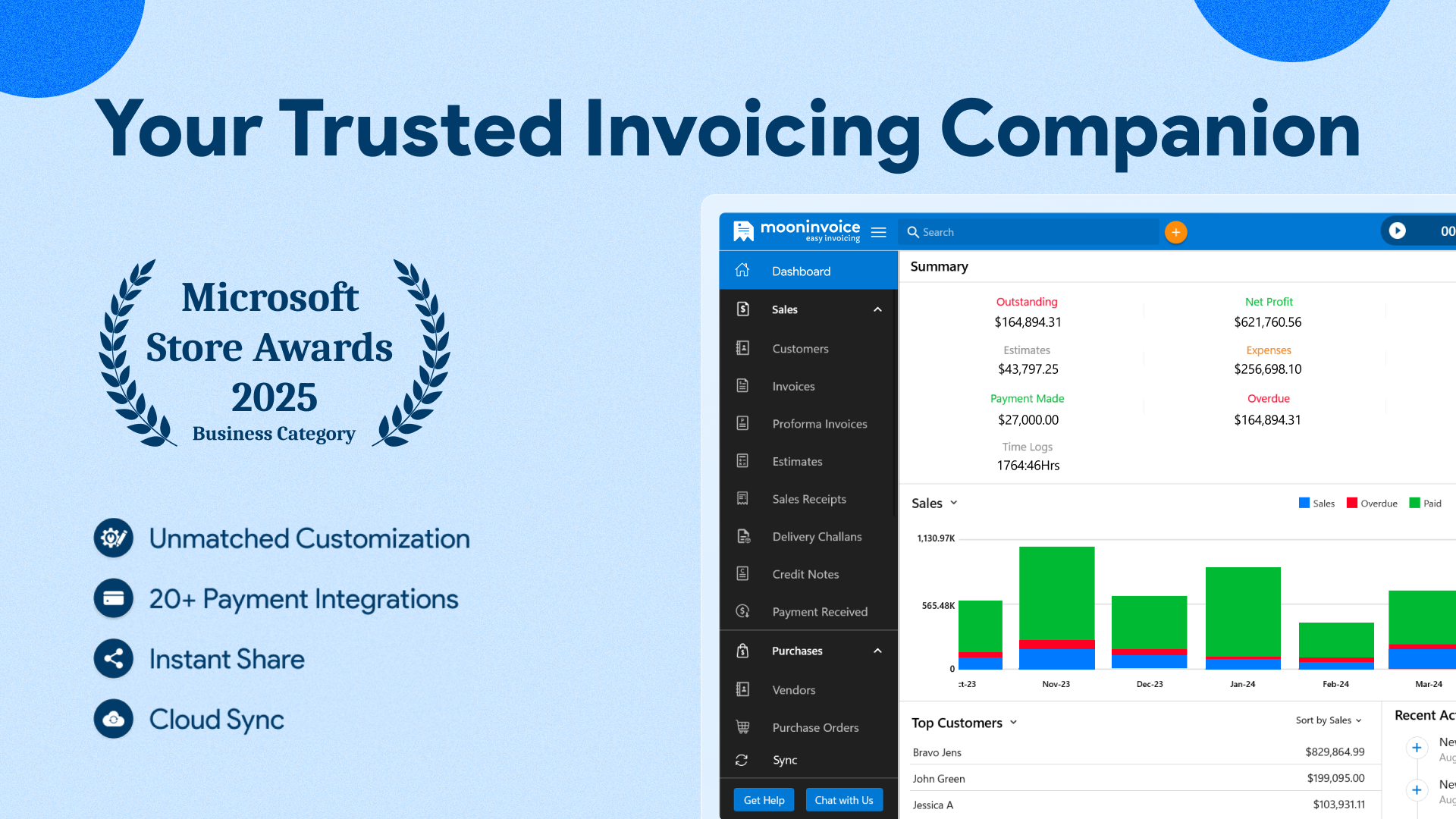Start the timer play button
This screenshot has height=819, width=1456.
coord(1397,231)
